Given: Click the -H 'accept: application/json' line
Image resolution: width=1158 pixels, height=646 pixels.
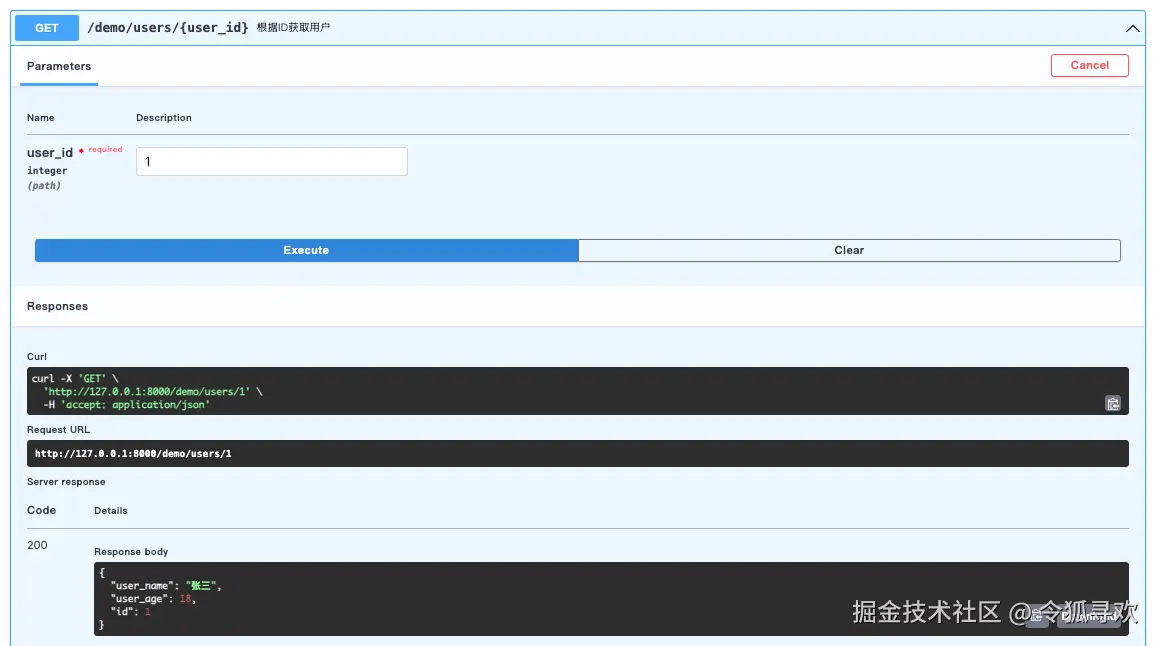Looking at the screenshot, I should (126, 405).
